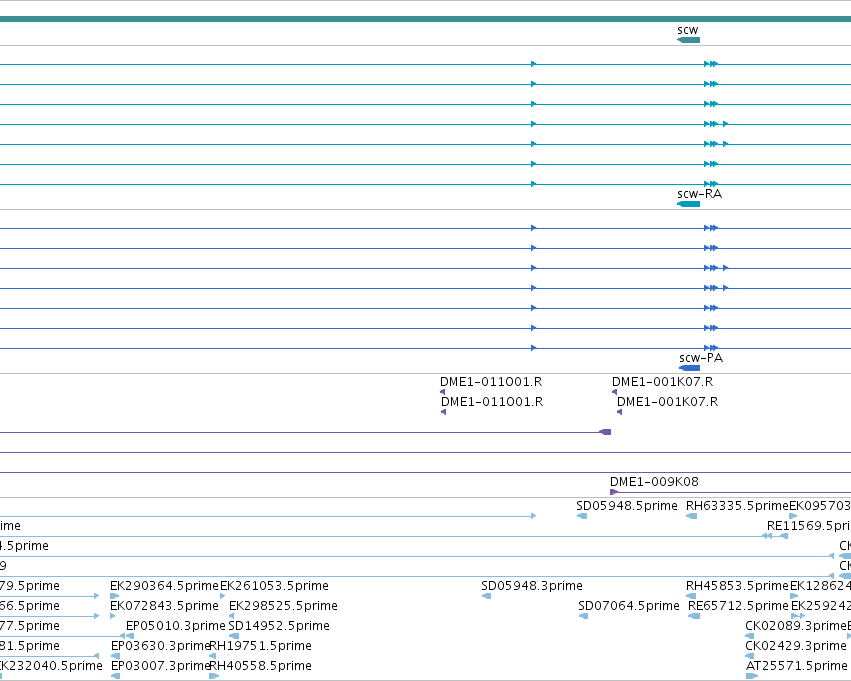The height and width of the screenshot is (681, 851).
Task: Open the RH63335.5prime EST feature
Action: coord(737,506)
